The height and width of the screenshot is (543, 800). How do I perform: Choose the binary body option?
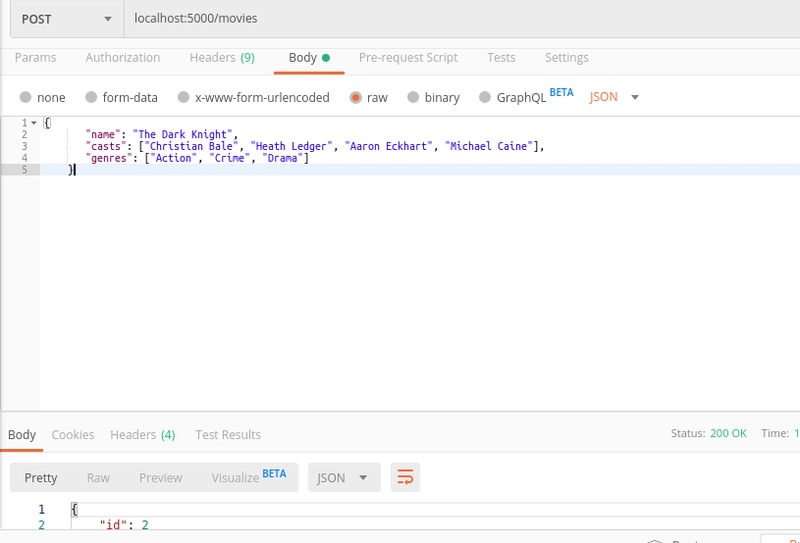413,97
